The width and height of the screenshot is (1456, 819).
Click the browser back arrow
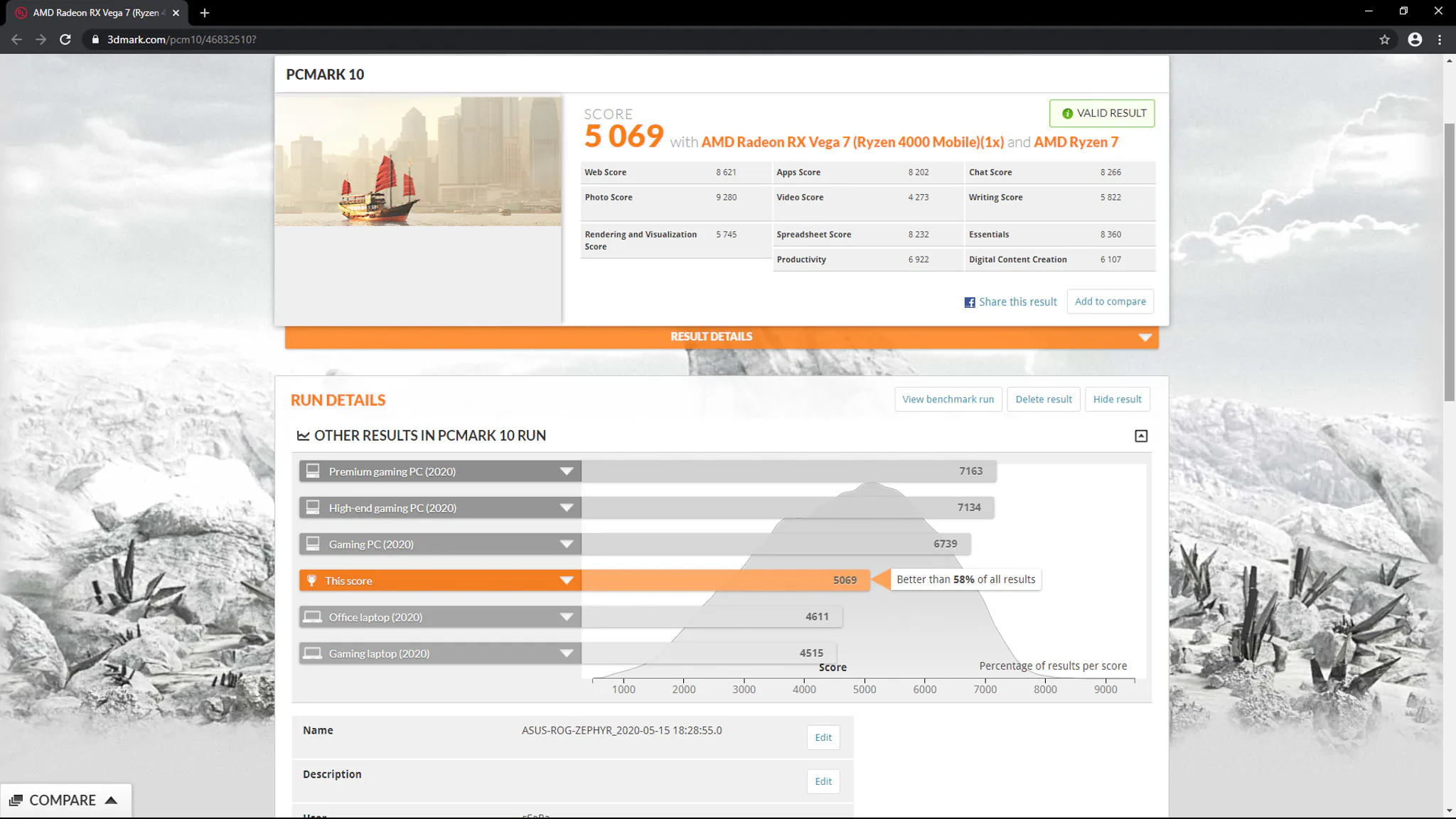click(17, 40)
